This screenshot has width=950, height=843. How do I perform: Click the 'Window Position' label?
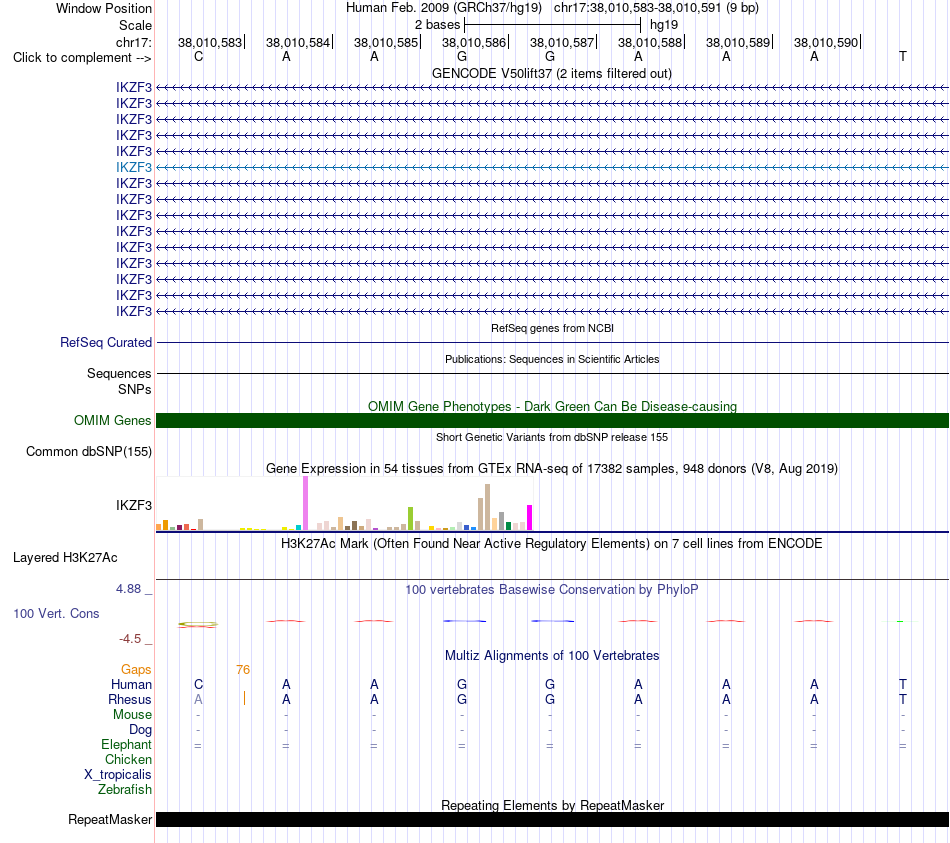coord(104,8)
